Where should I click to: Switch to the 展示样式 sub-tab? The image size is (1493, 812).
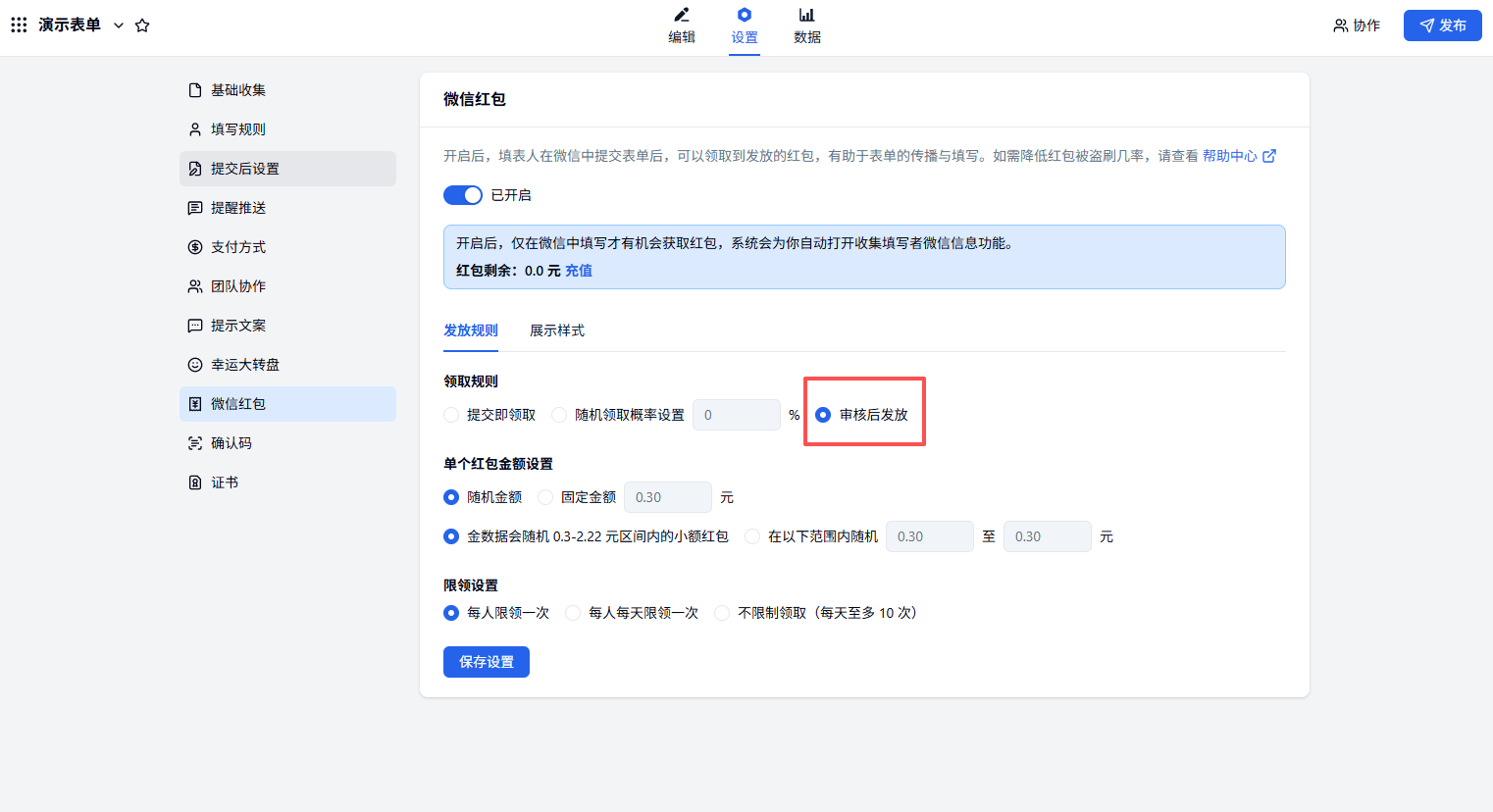pyautogui.click(x=556, y=330)
